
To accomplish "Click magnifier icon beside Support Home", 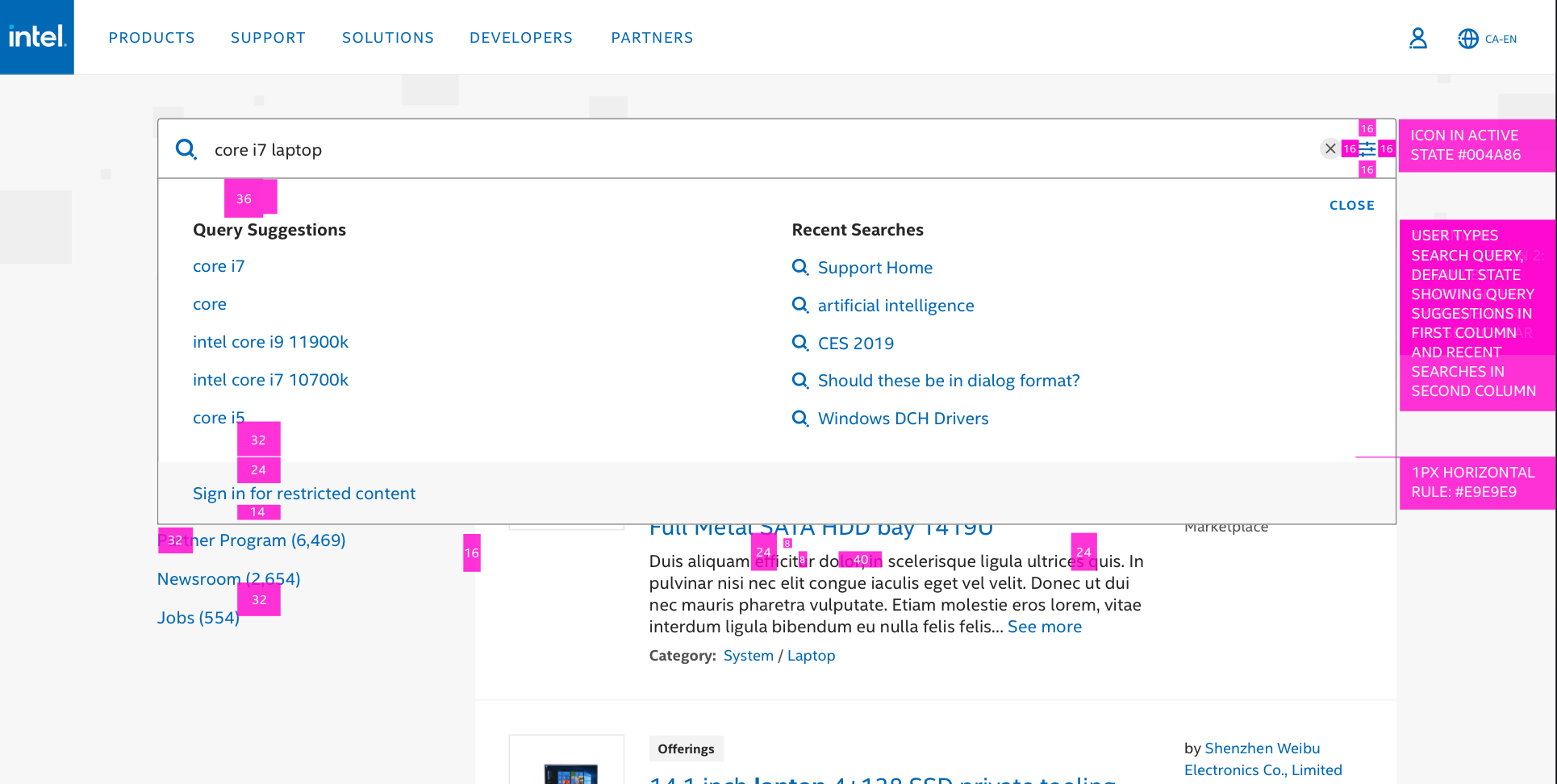I will [x=800, y=267].
